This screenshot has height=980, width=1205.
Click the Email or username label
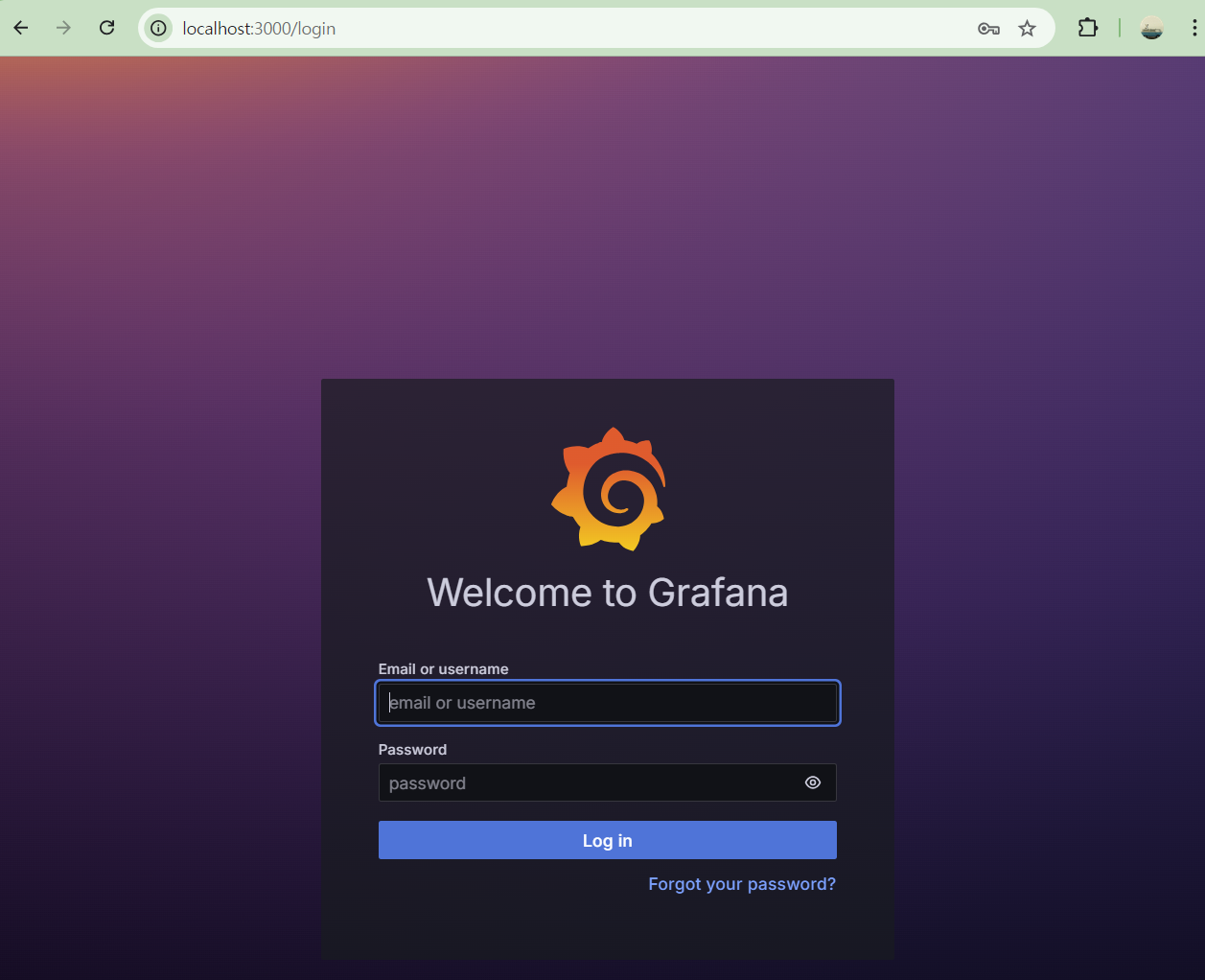point(443,669)
